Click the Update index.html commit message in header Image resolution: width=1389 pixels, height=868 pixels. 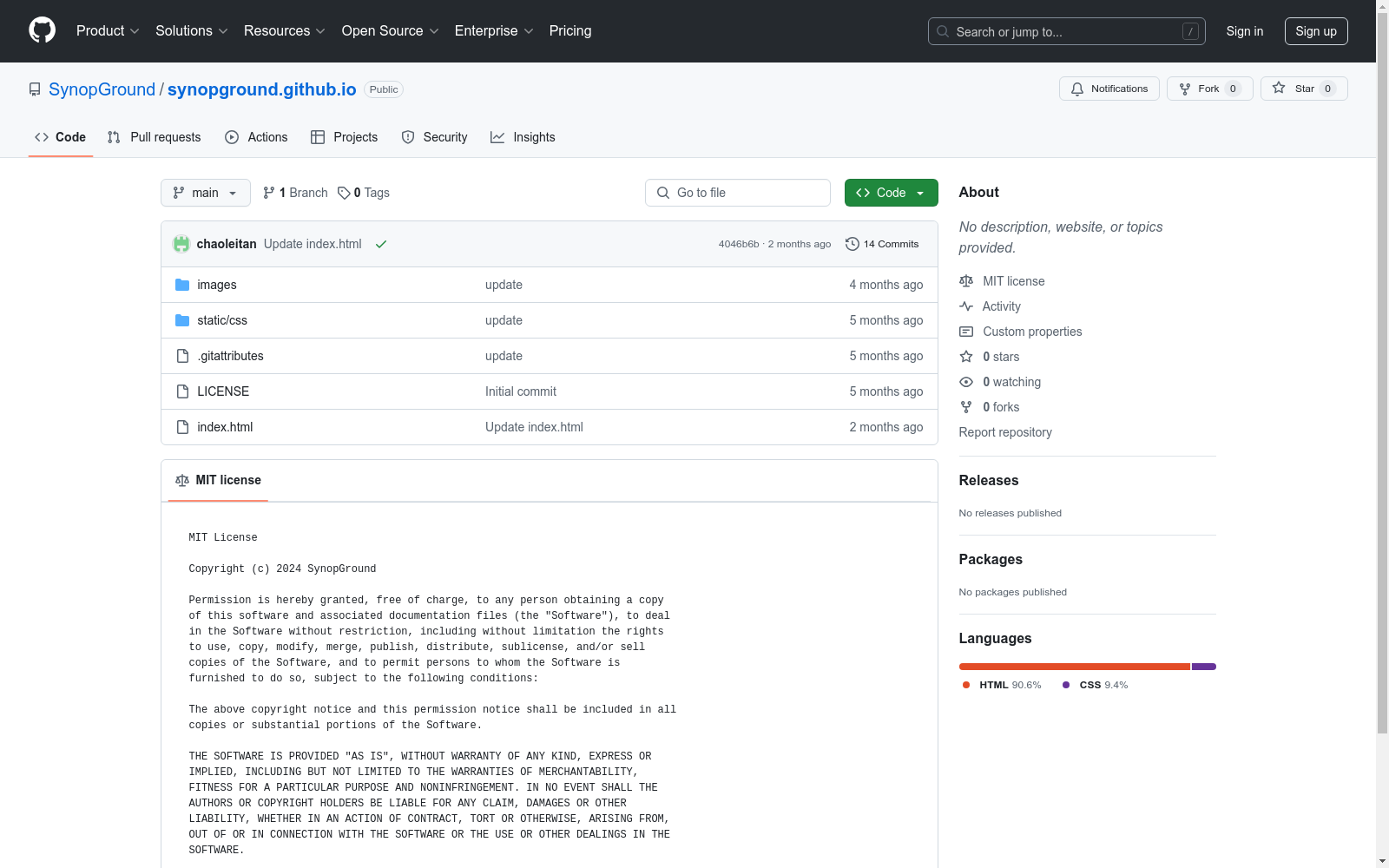313,244
